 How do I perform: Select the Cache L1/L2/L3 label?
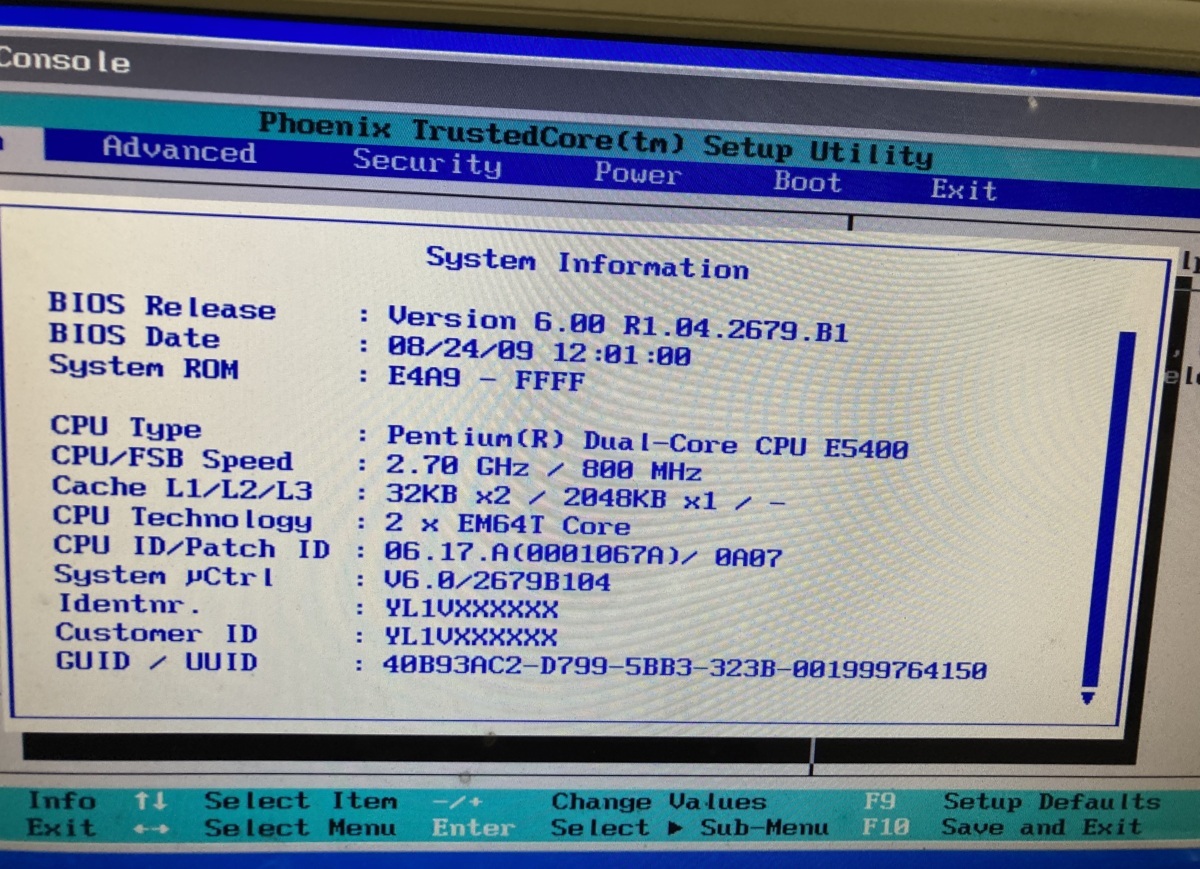coord(182,489)
